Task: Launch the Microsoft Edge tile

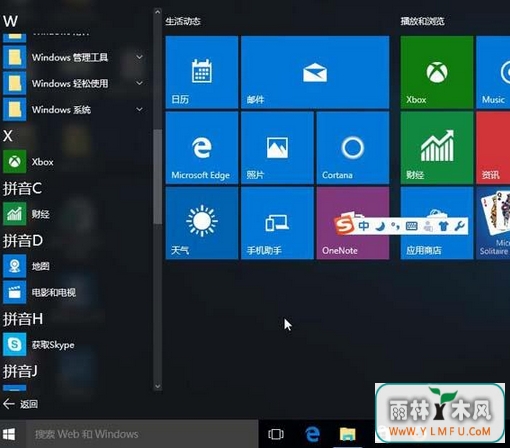Action: point(202,148)
